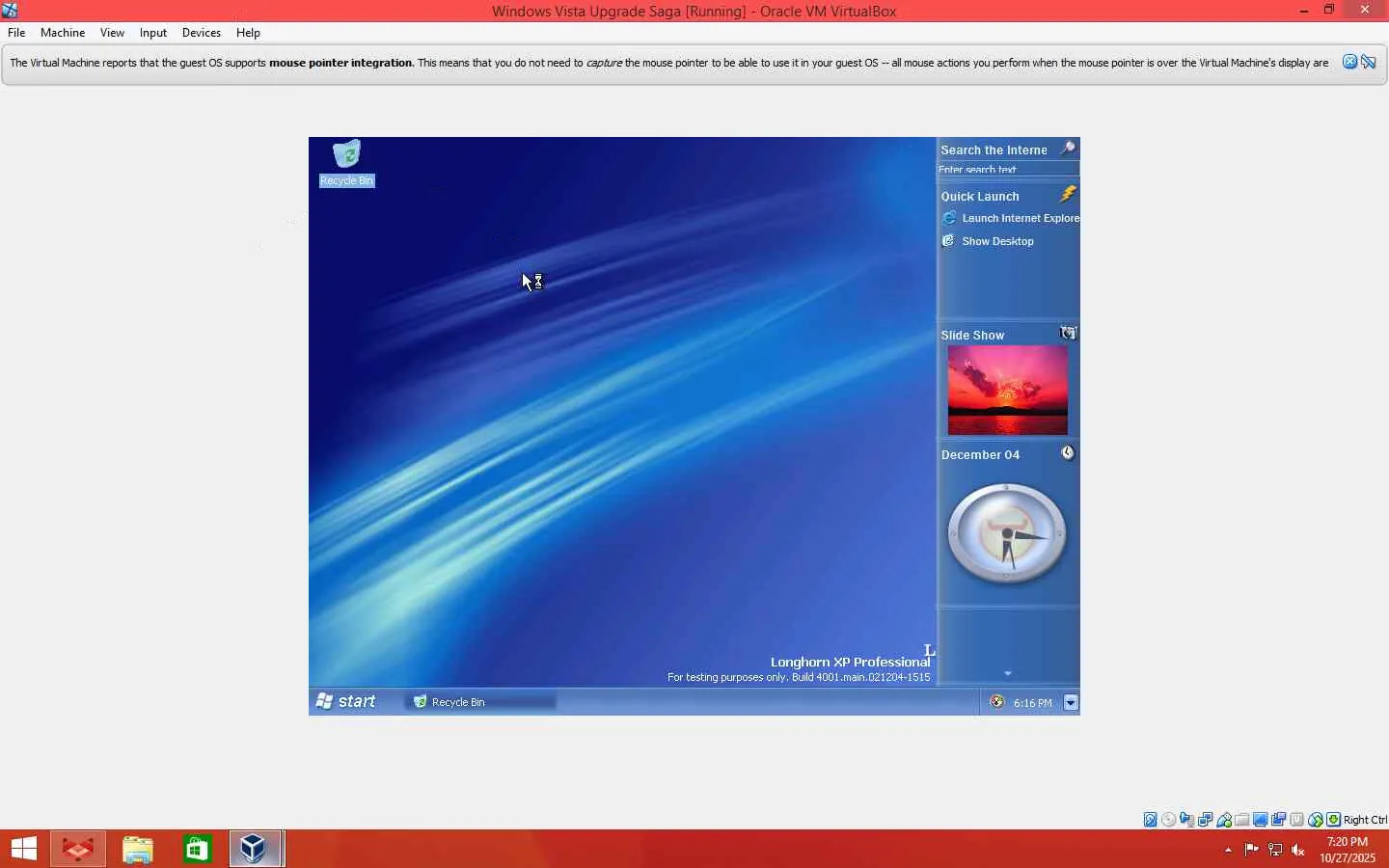Click the analog clock in the sidebar

tap(1007, 533)
